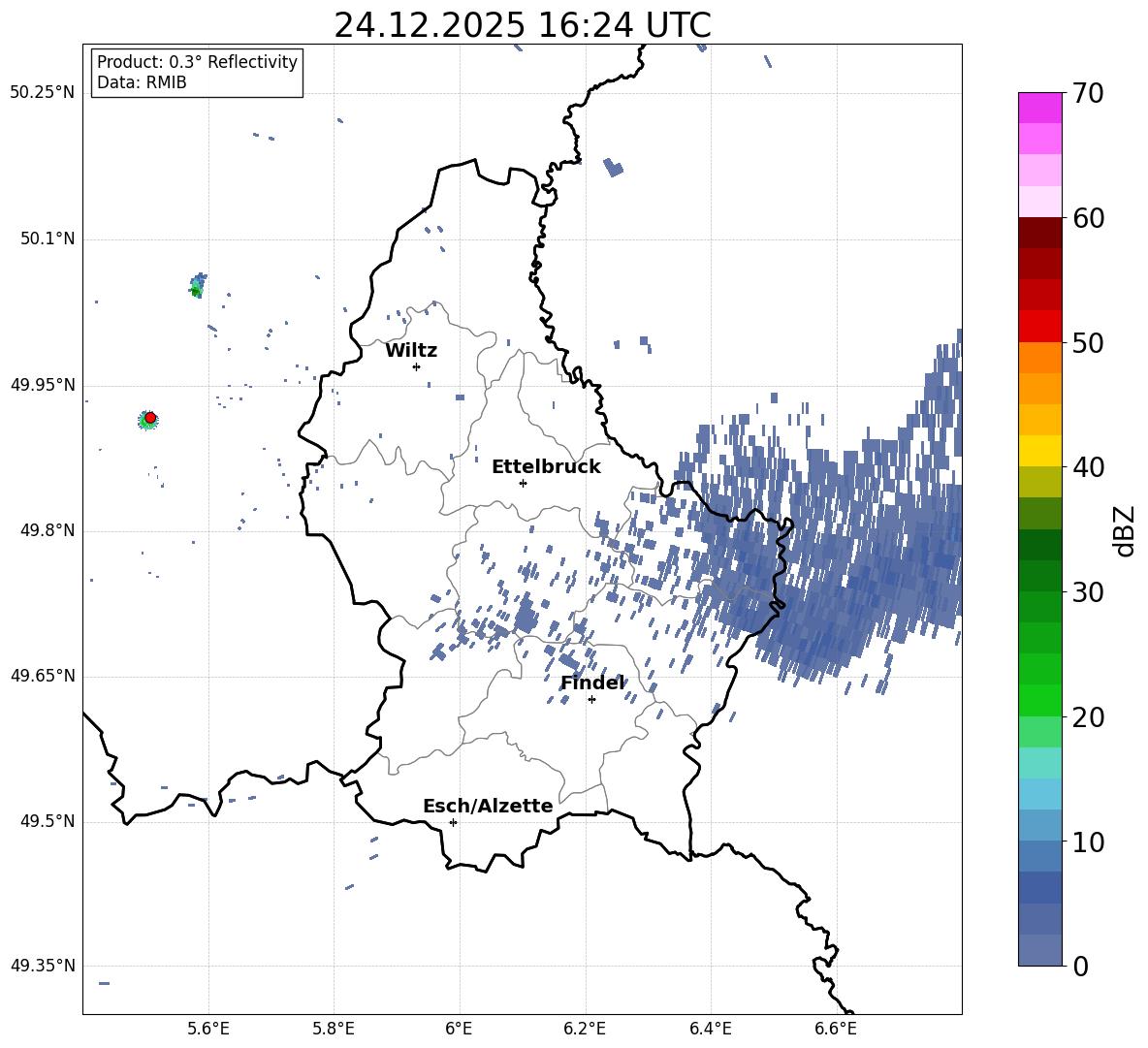Click the 49.8°N latitude label
Screen dimensions: 1148x1048
[48, 530]
